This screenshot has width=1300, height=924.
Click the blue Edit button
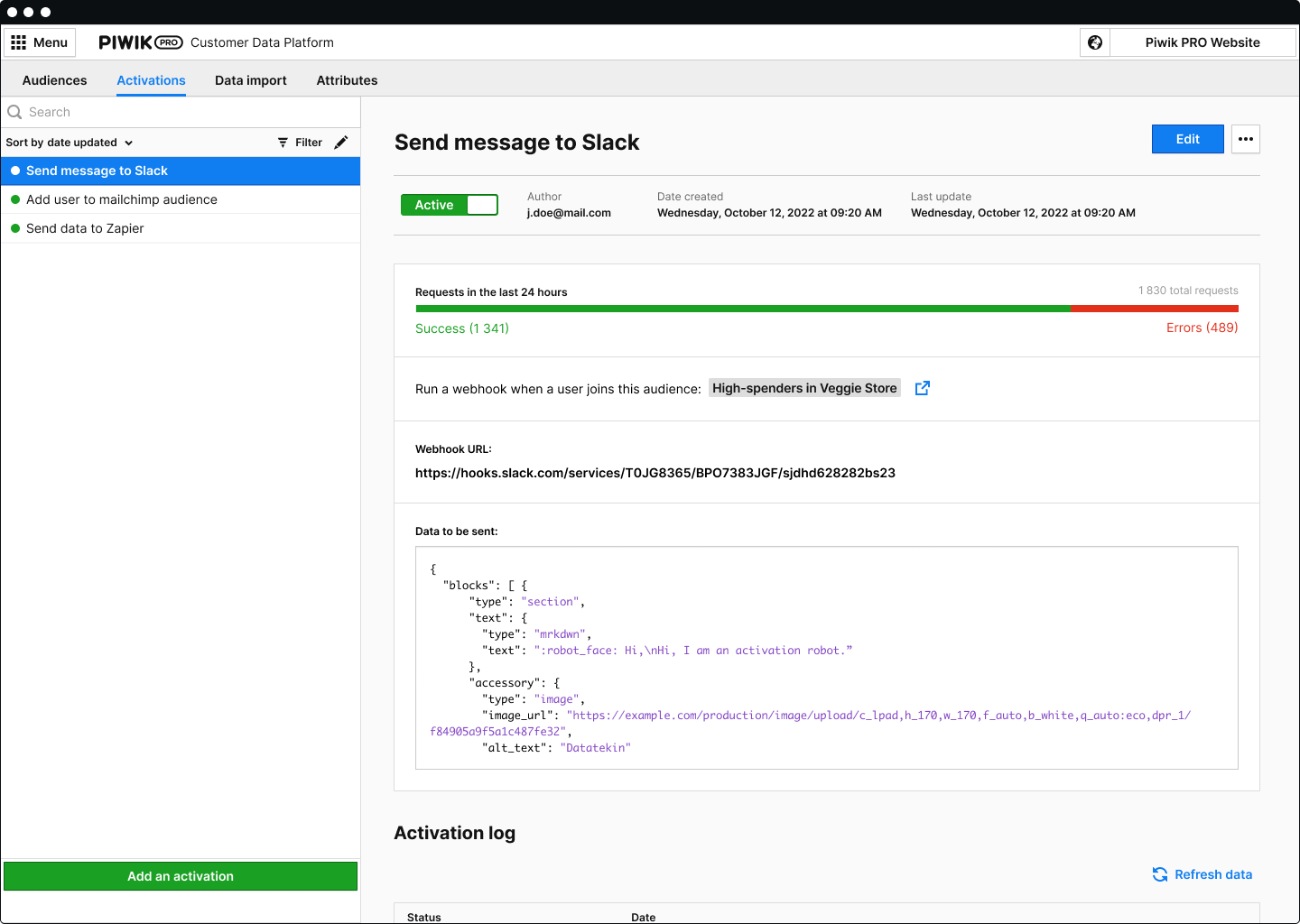tap(1187, 139)
